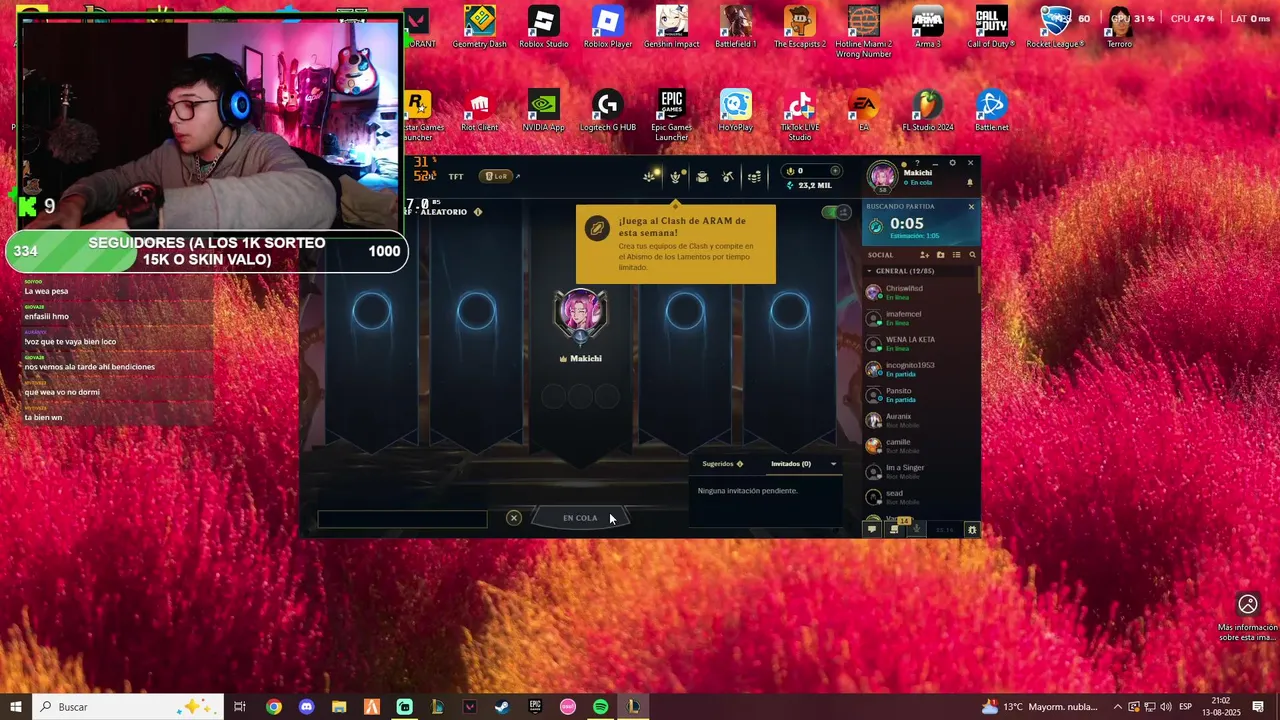Click lobby chat input field
The width and height of the screenshot is (1280, 720).
point(402,519)
